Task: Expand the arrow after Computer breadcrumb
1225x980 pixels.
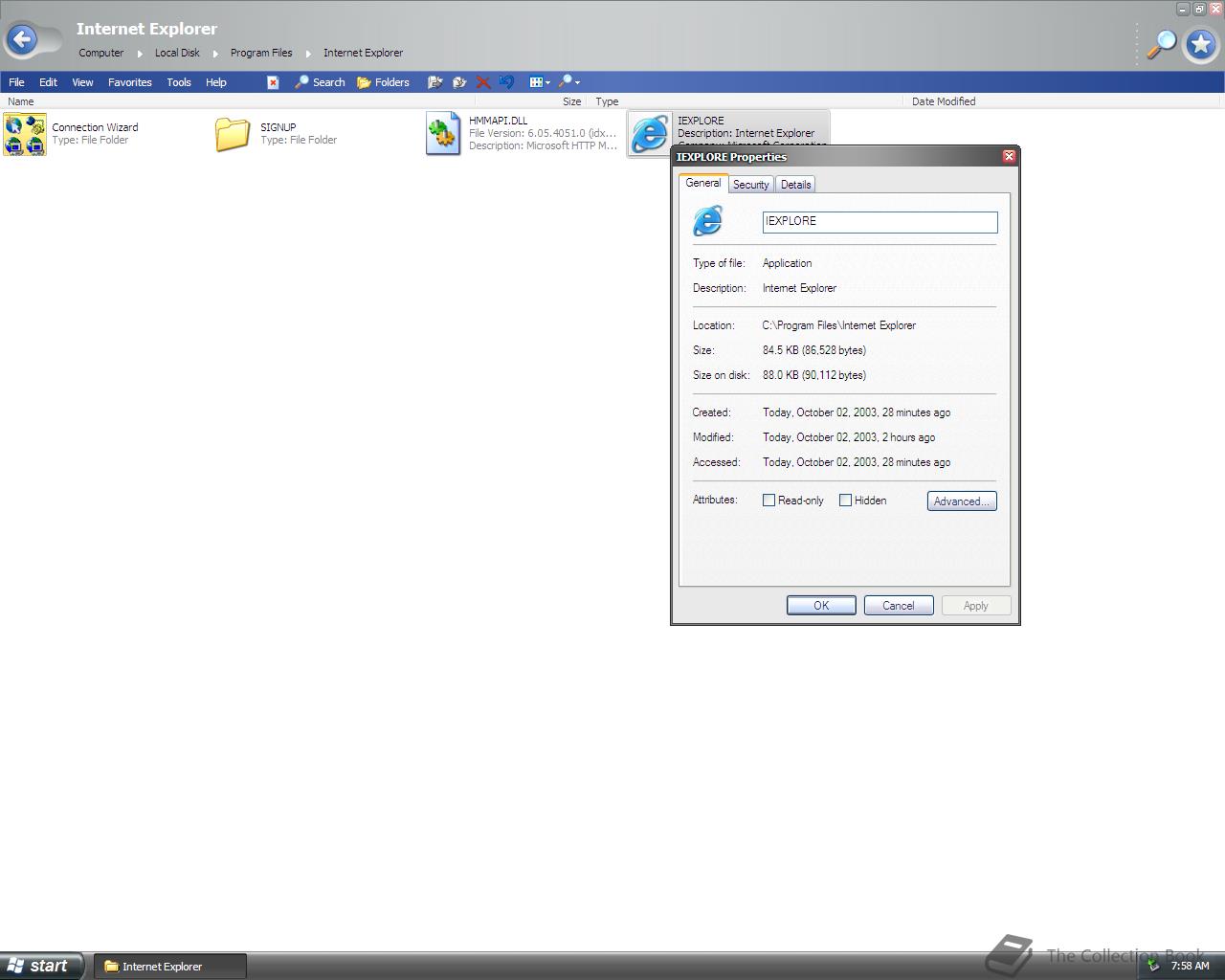Action: point(140,54)
